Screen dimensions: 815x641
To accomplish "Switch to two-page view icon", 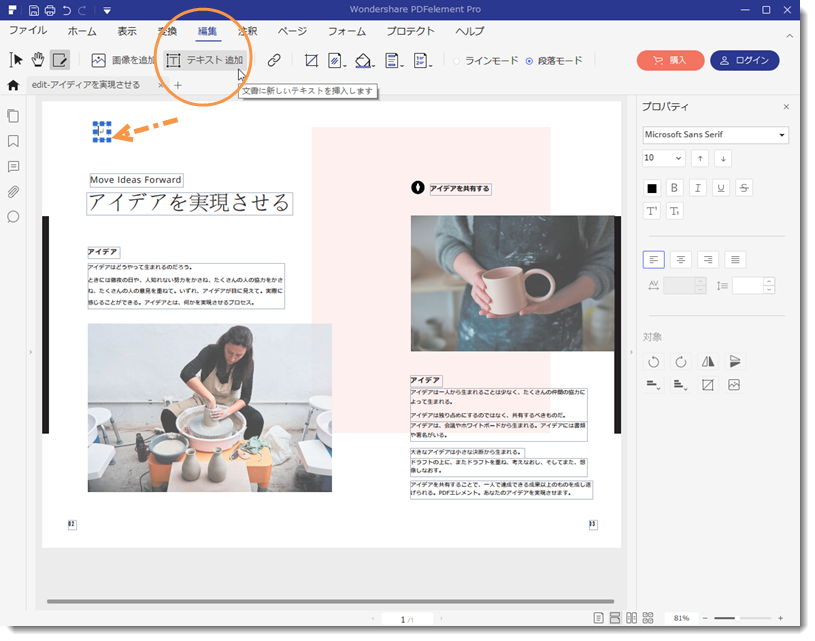I will pos(632,618).
